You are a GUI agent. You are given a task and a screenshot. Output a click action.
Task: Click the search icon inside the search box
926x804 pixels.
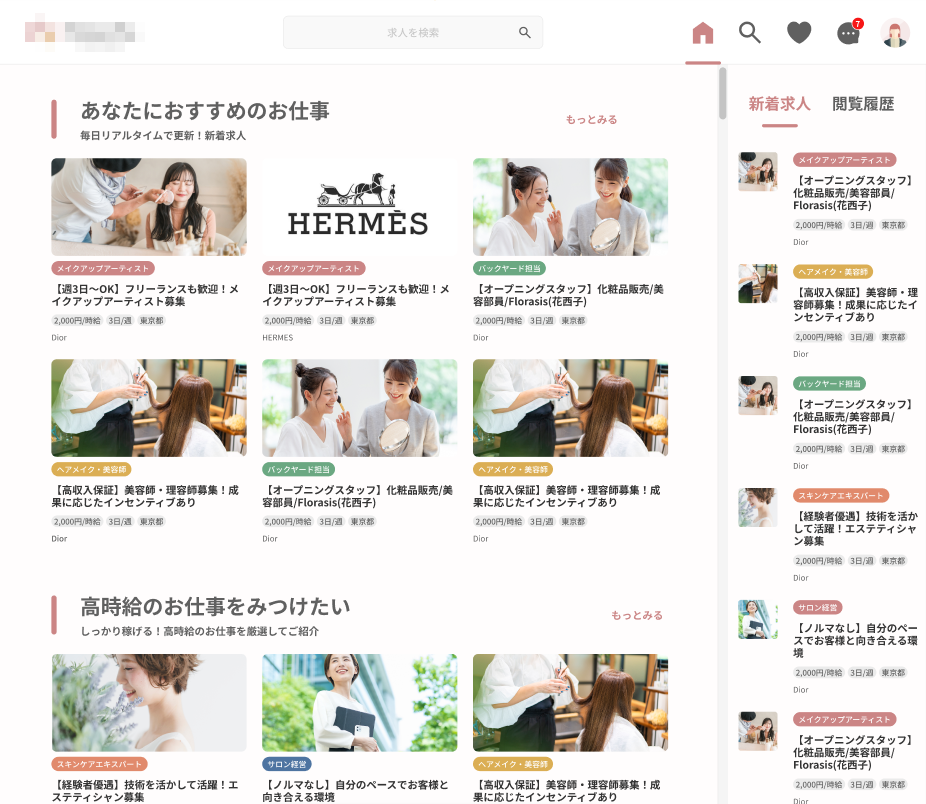click(x=525, y=33)
